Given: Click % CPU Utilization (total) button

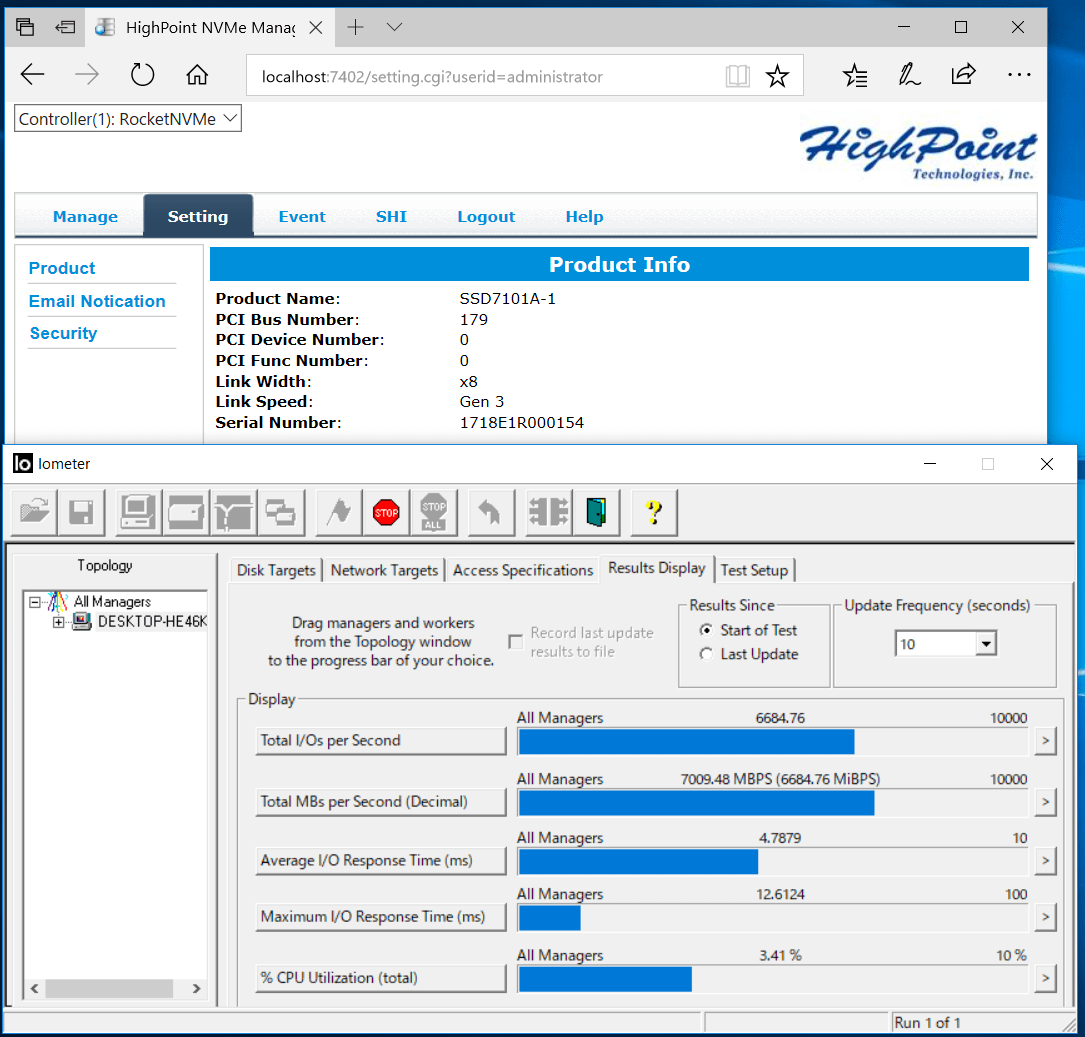Looking at the screenshot, I should (381, 978).
